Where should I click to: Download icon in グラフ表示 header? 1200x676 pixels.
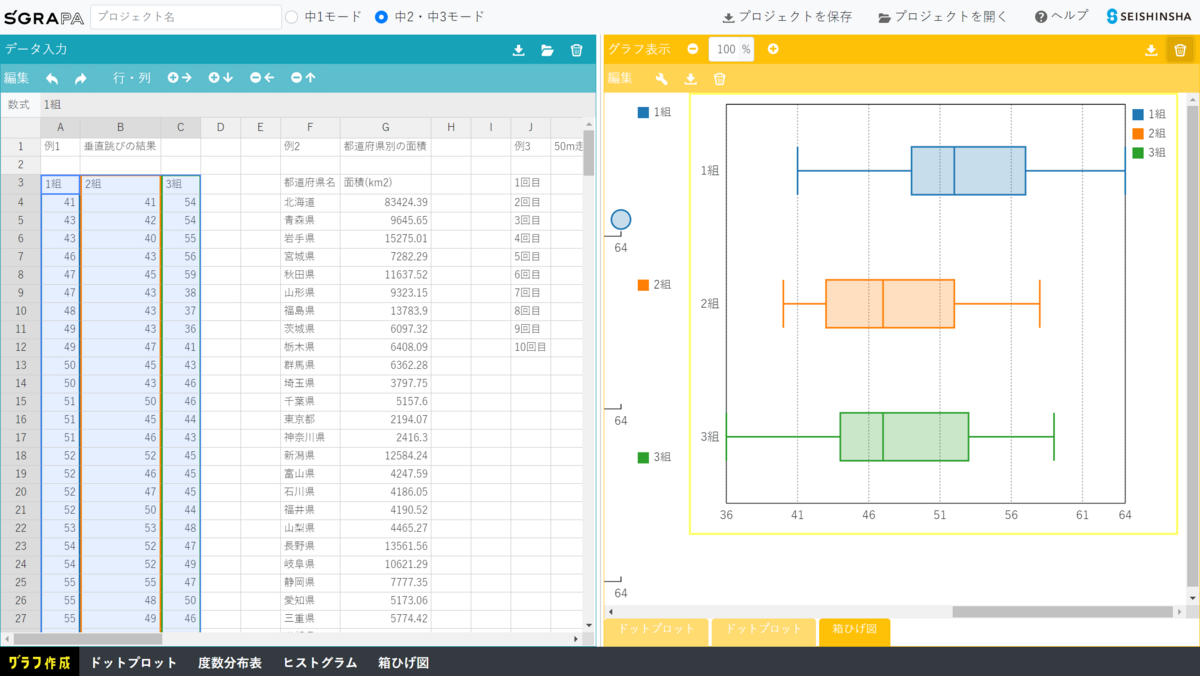click(x=1151, y=50)
